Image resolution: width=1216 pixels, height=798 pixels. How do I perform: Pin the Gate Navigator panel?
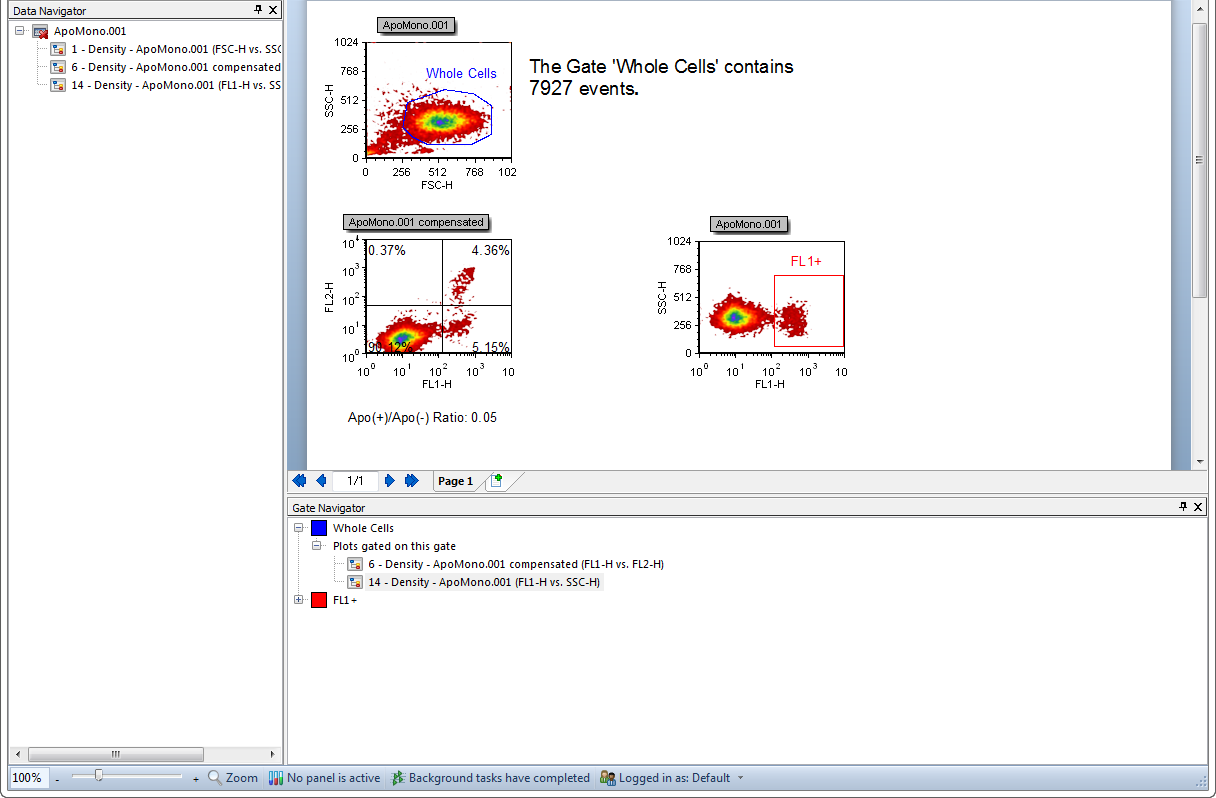click(x=1183, y=507)
